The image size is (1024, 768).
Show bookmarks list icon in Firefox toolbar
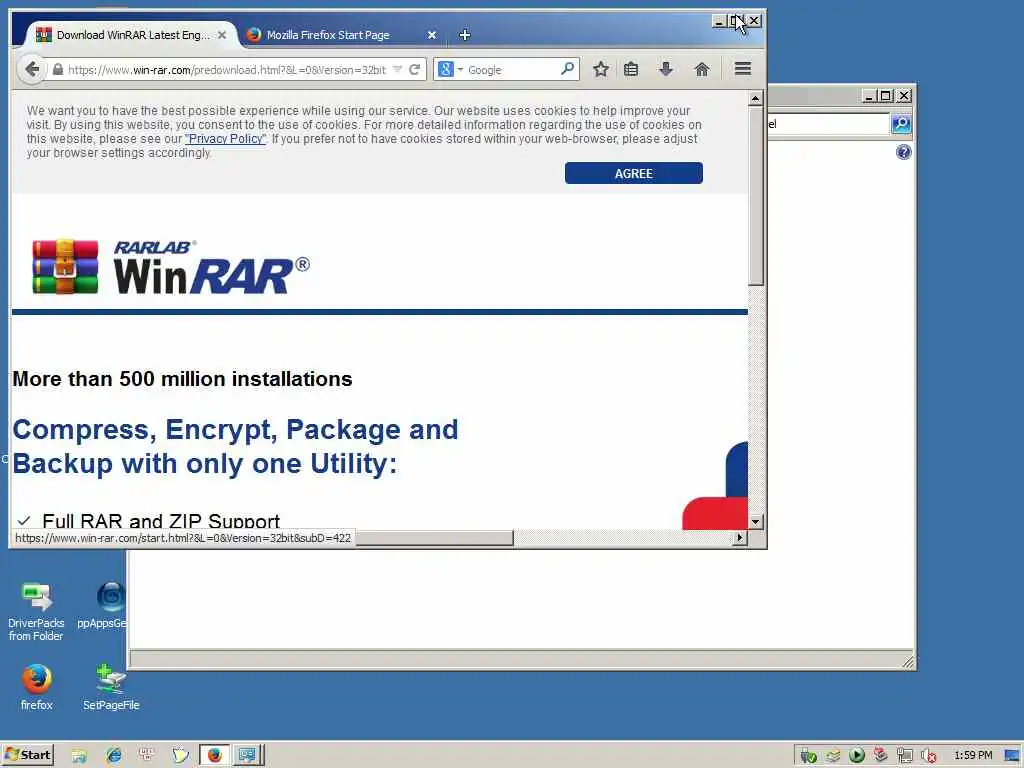tap(631, 69)
